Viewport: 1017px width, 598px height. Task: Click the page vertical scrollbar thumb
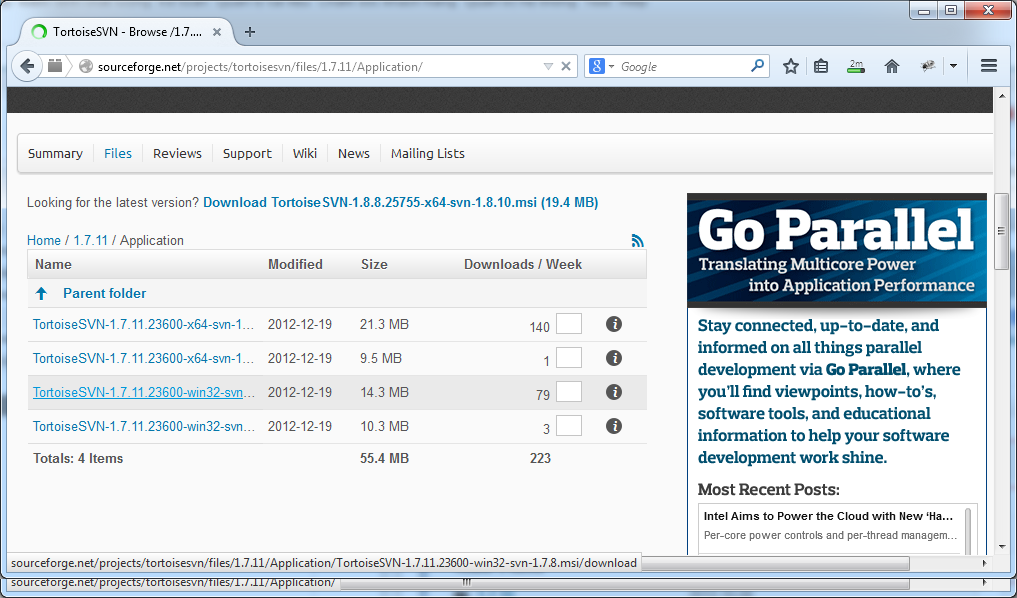coord(1001,231)
